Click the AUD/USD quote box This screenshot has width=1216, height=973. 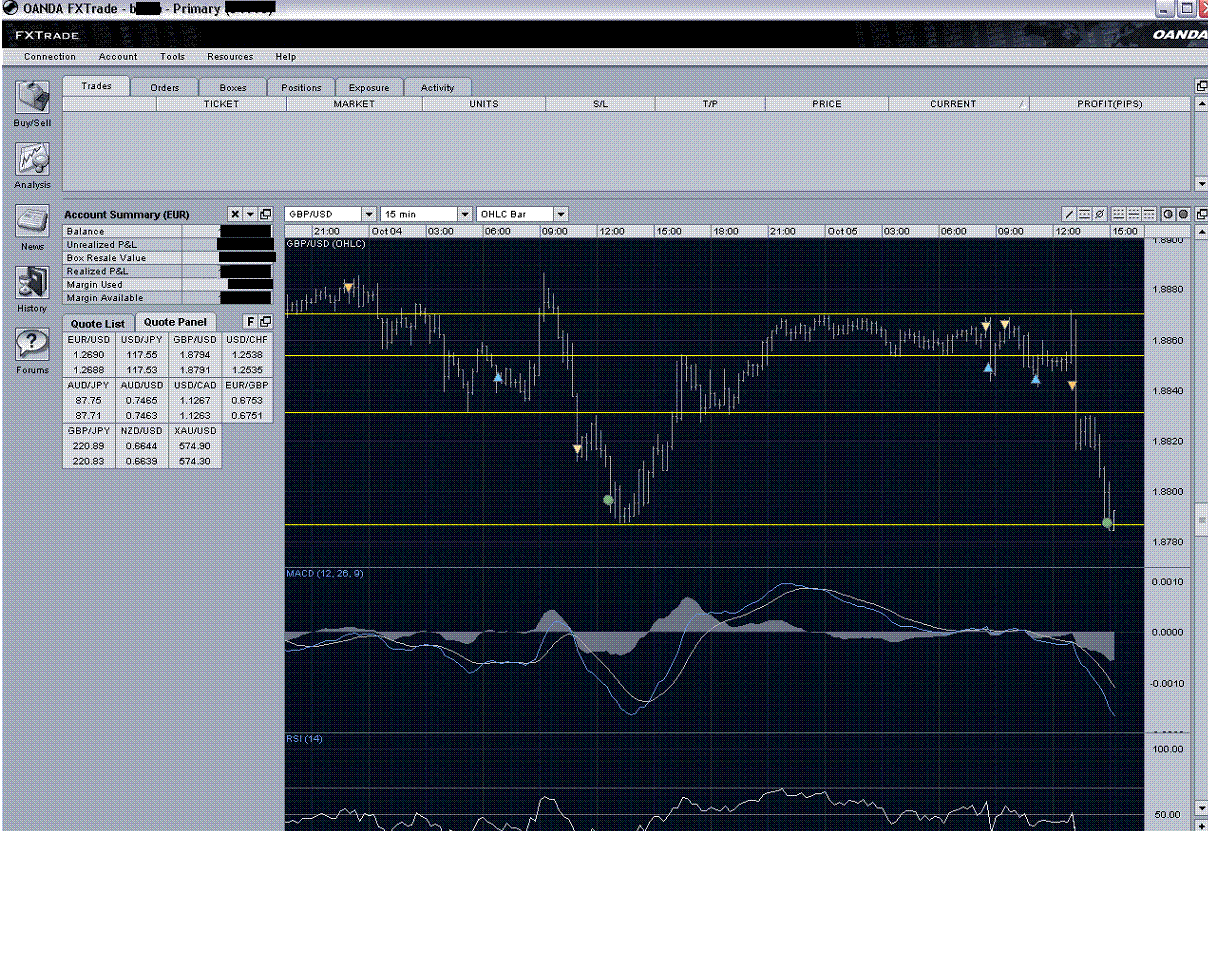coord(142,400)
